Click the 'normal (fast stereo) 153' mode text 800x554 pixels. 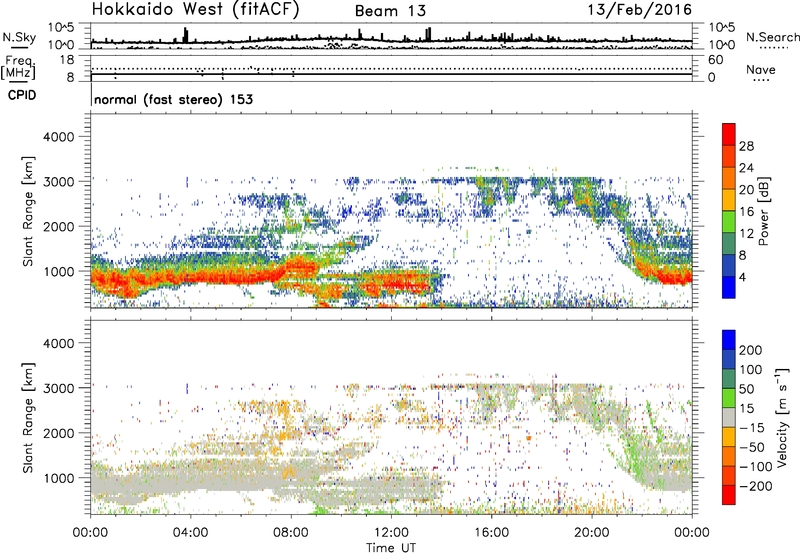coord(173,99)
